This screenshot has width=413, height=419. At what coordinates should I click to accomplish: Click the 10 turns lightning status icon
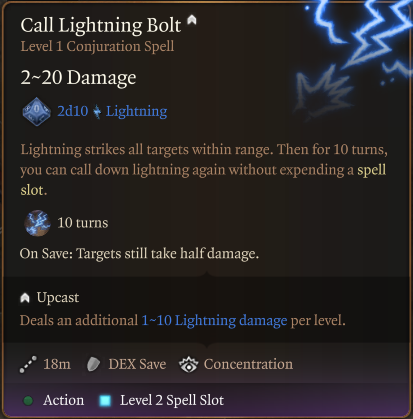37,223
